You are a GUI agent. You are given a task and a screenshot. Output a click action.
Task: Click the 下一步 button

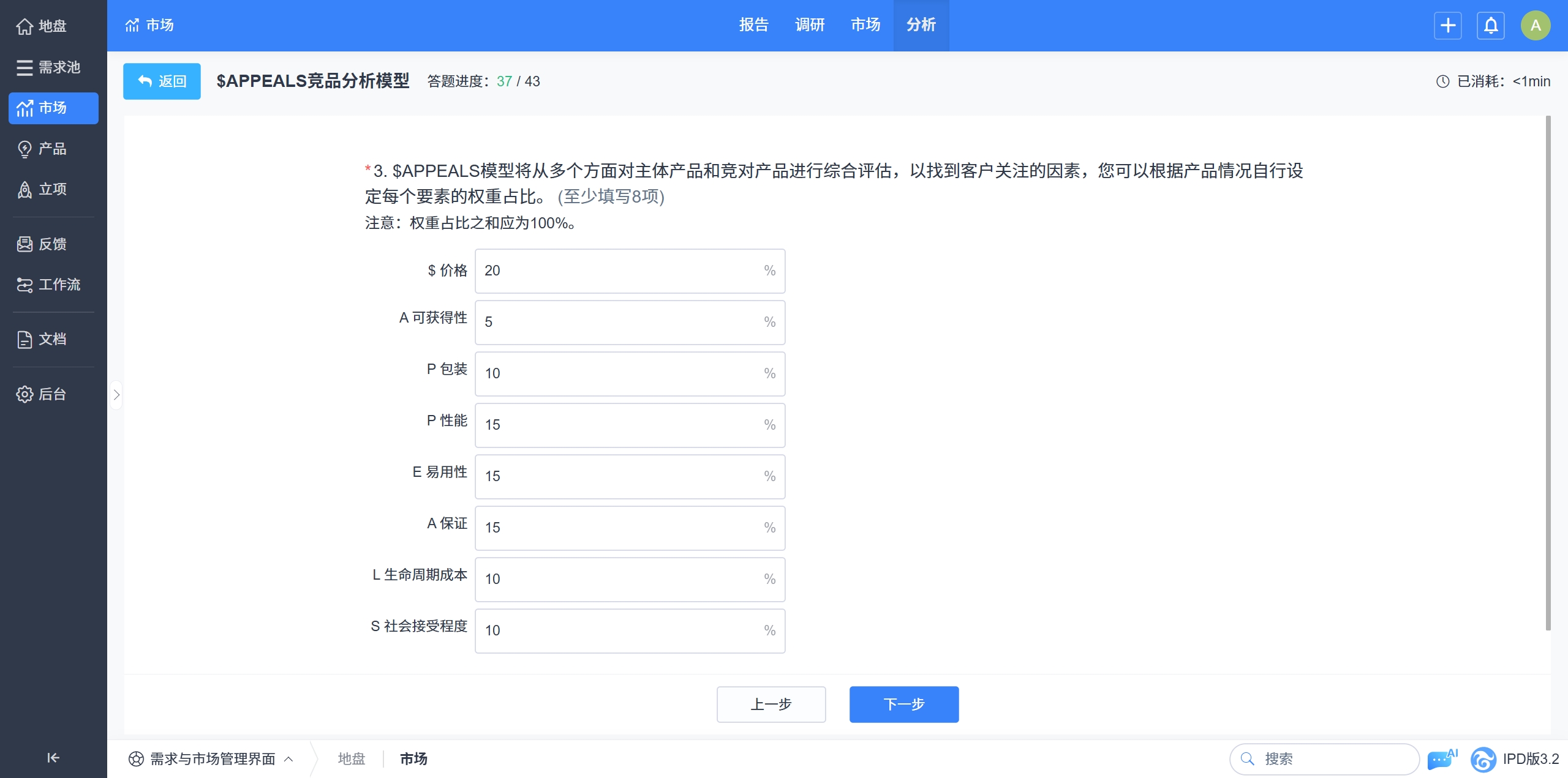(903, 705)
